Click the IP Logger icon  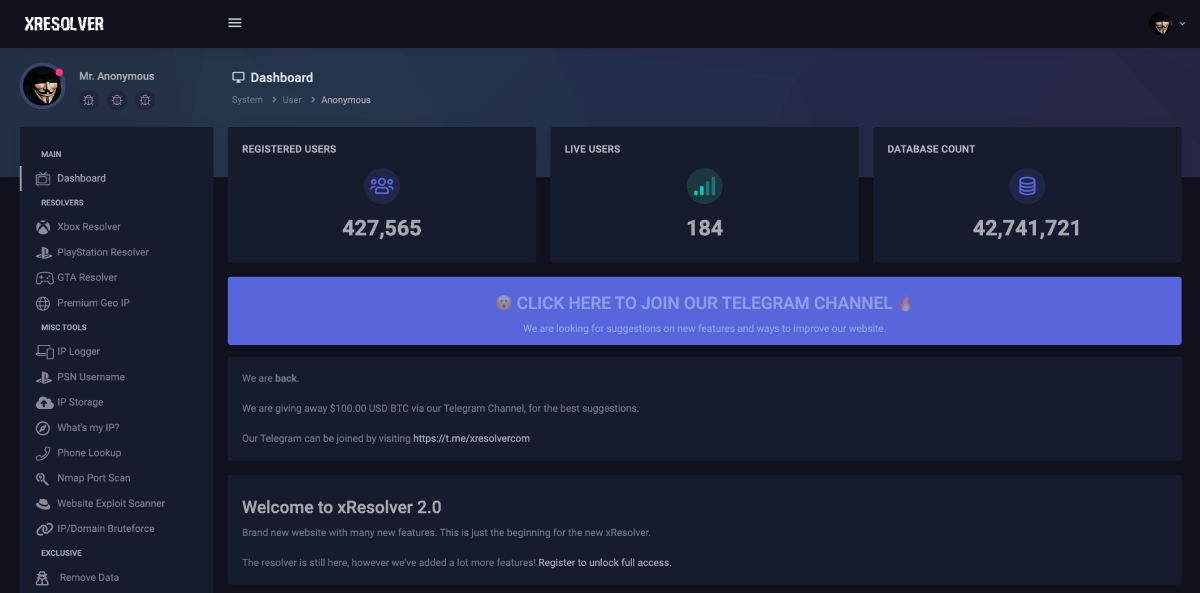pos(44,352)
